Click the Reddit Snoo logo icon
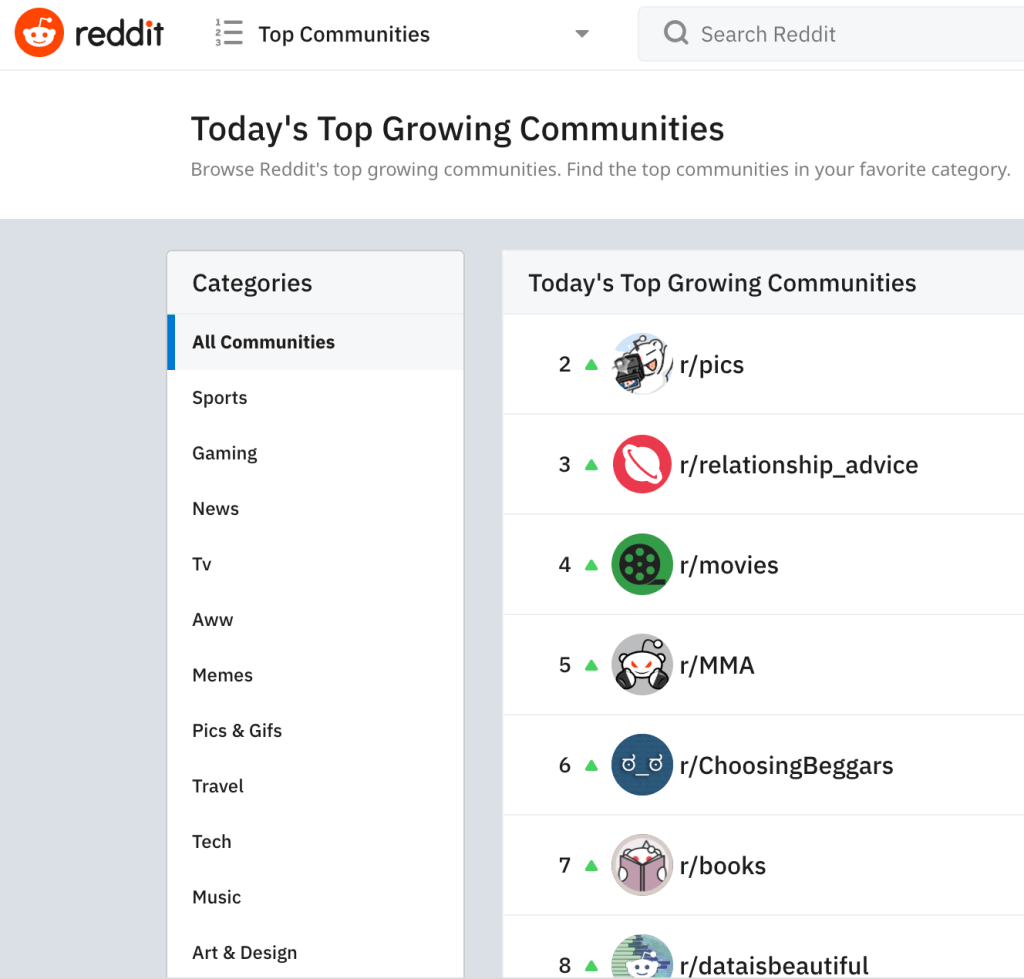Screen dimensions: 1024x979 [39, 35]
